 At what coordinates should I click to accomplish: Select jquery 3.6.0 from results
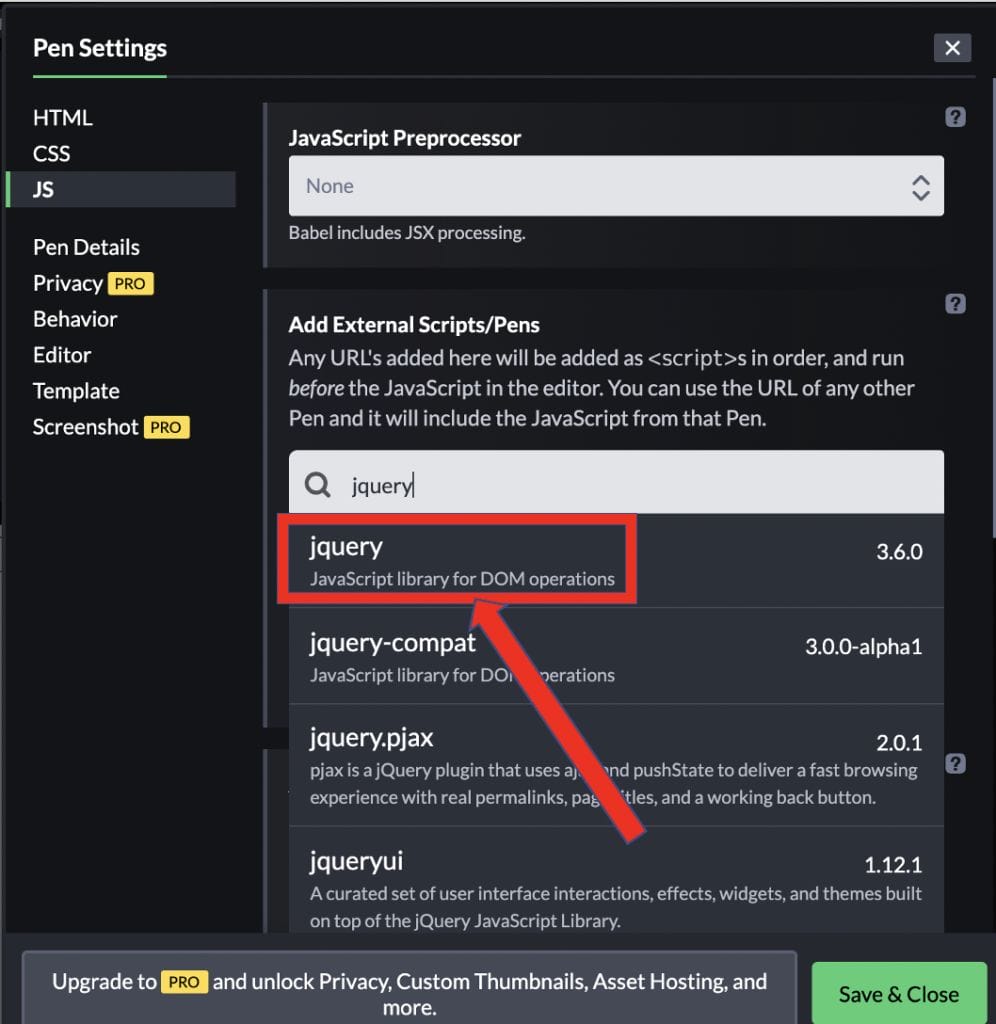pos(615,561)
